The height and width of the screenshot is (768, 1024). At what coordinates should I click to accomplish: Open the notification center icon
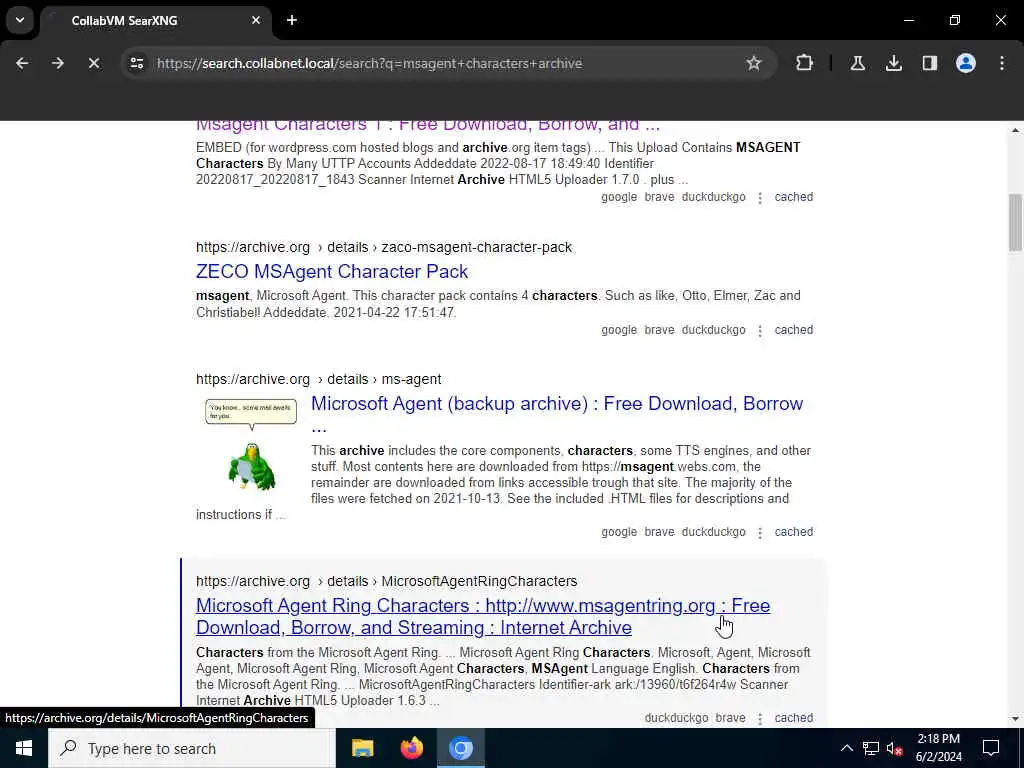pos(991,748)
